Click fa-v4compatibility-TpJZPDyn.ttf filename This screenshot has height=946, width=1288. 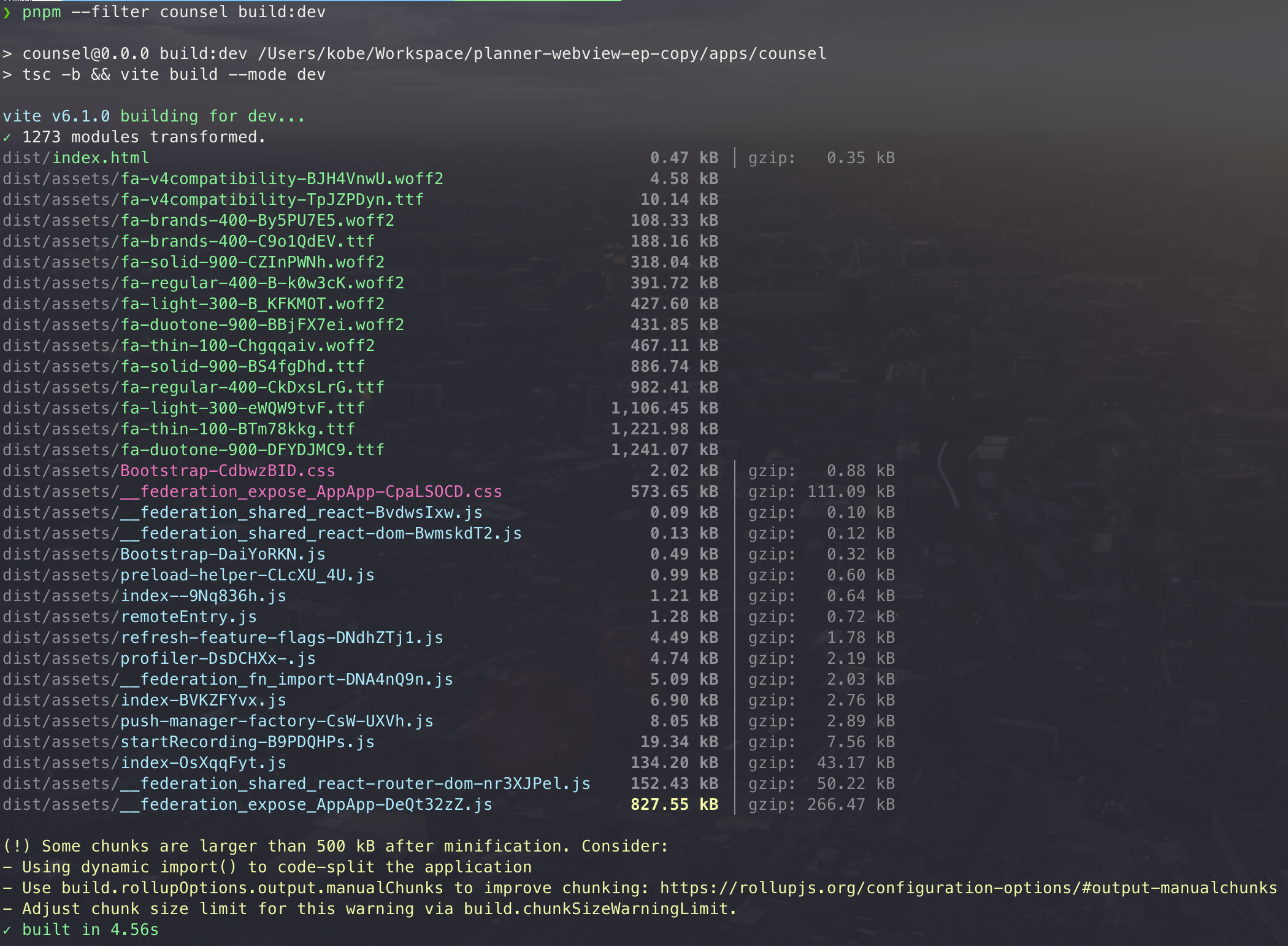tap(272, 200)
